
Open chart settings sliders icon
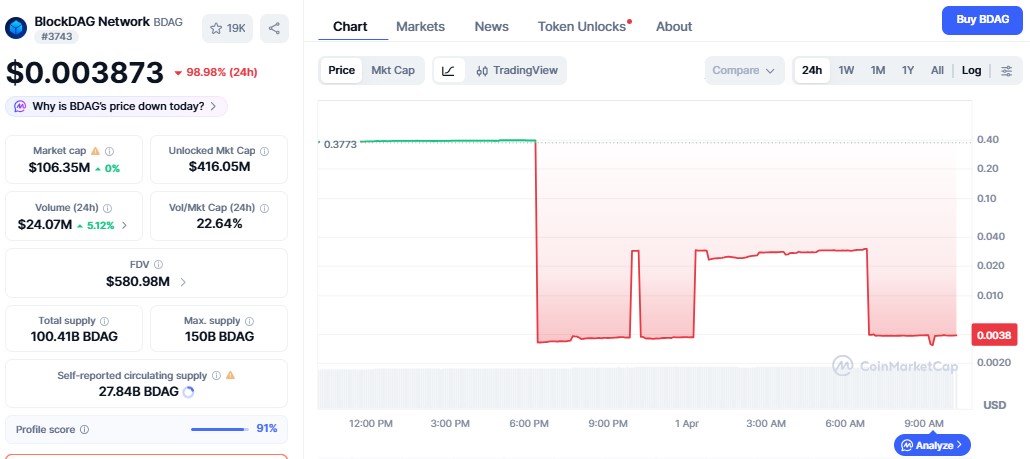(1006, 71)
